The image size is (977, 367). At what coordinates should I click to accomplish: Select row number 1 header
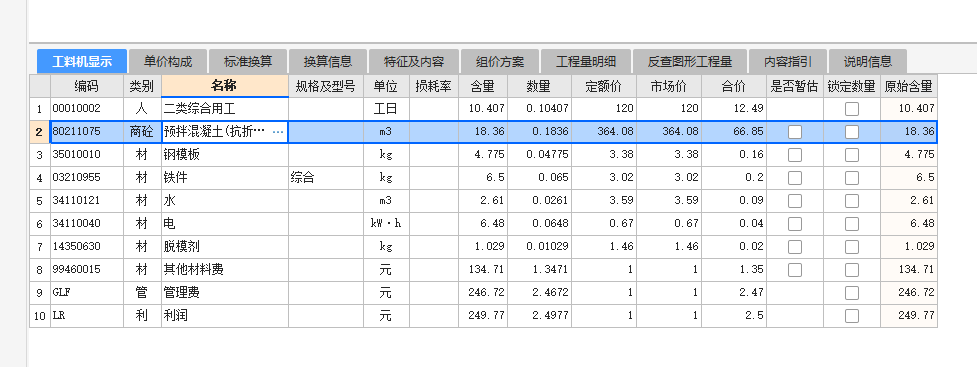pyautogui.click(x=40, y=109)
